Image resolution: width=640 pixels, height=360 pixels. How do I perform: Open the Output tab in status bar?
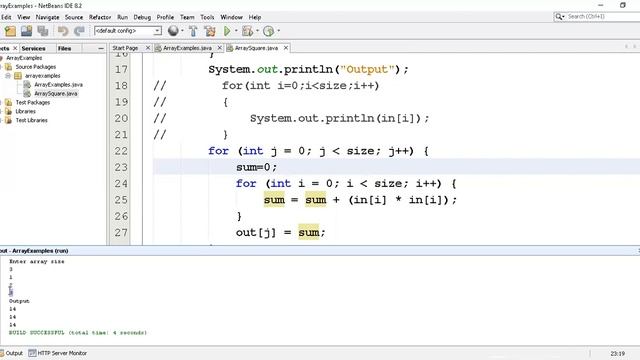(12, 353)
